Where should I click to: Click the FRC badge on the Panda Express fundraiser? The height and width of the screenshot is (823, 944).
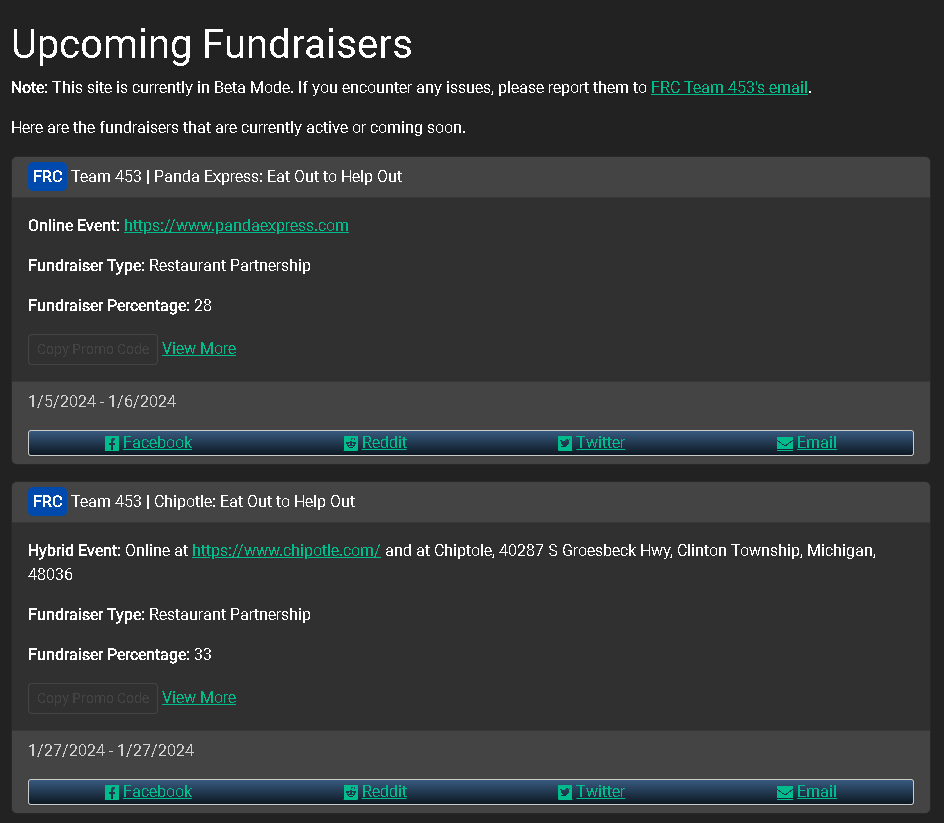[x=48, y=176]
